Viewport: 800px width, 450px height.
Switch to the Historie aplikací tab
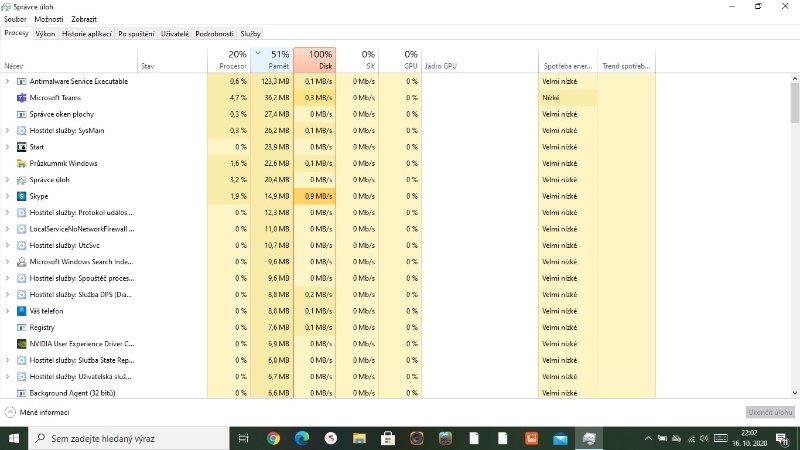[x=87, y=34]
